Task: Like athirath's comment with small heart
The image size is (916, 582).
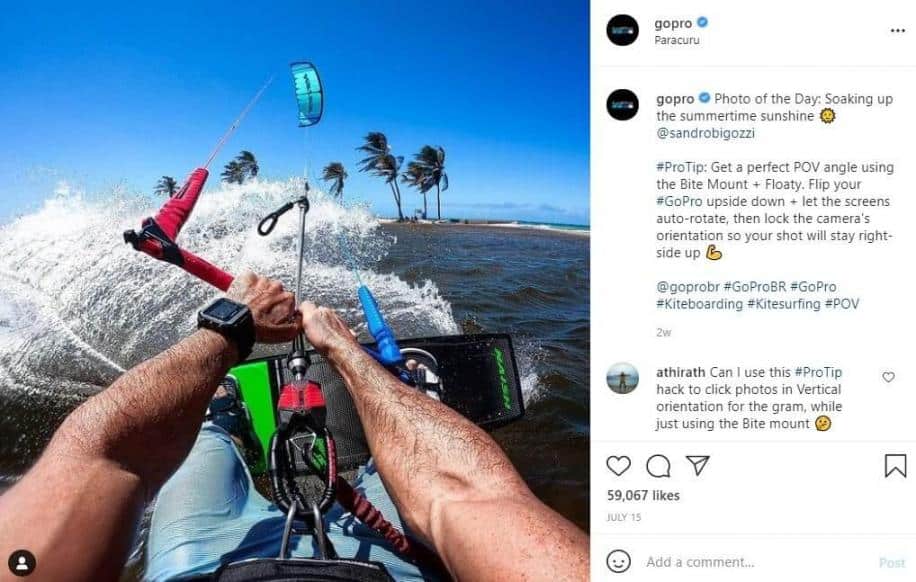Action: pyautogui.click(x=889, y=377)
